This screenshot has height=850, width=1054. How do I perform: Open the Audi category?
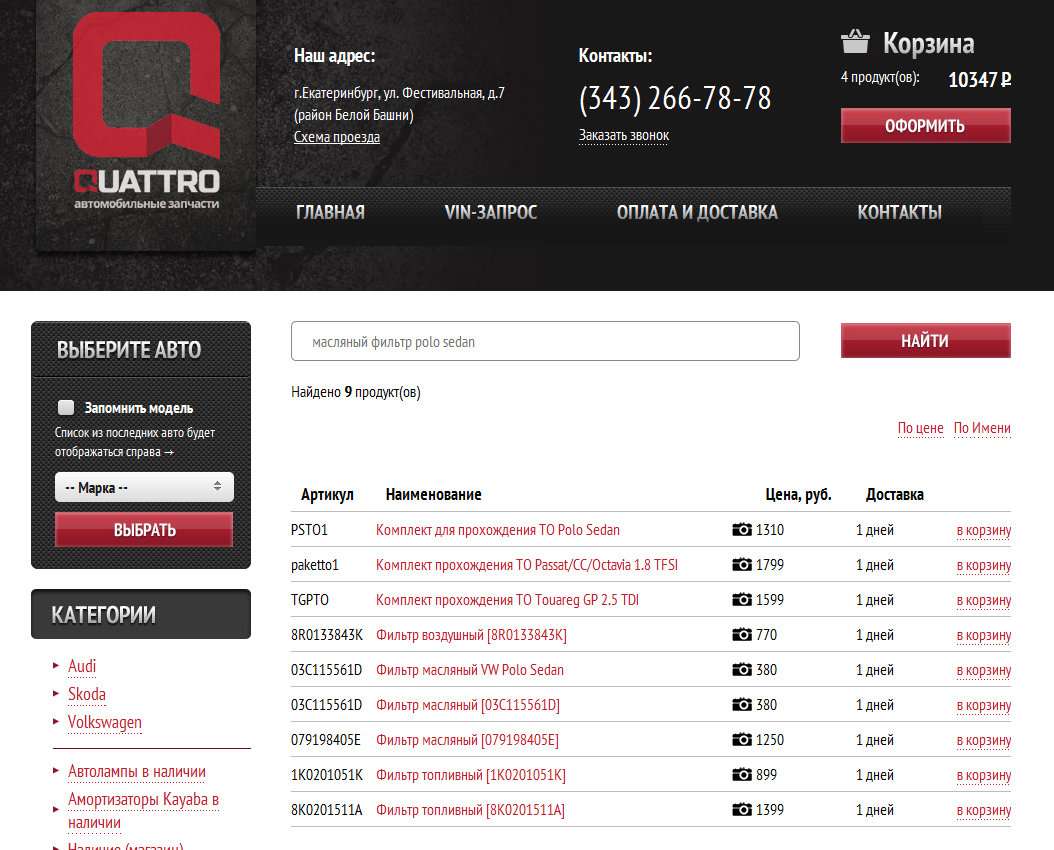pos(82,666)
